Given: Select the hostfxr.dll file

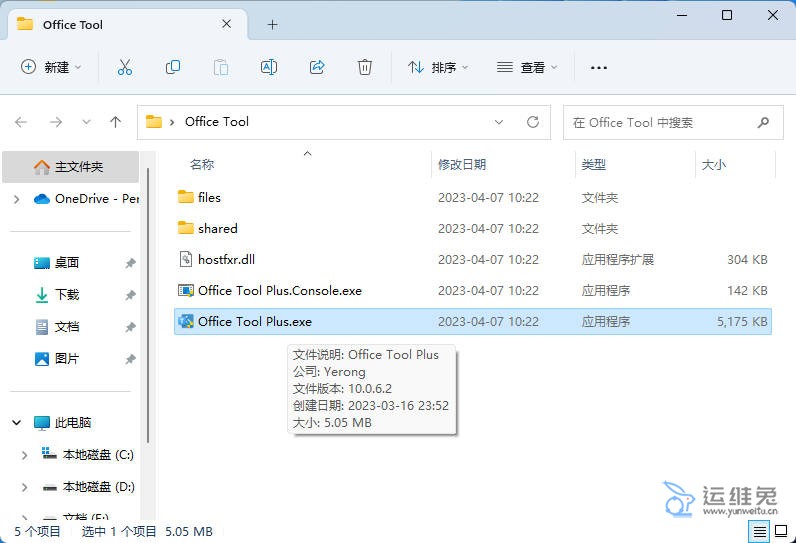Looking at the screenshot, I should coord(226,259).
